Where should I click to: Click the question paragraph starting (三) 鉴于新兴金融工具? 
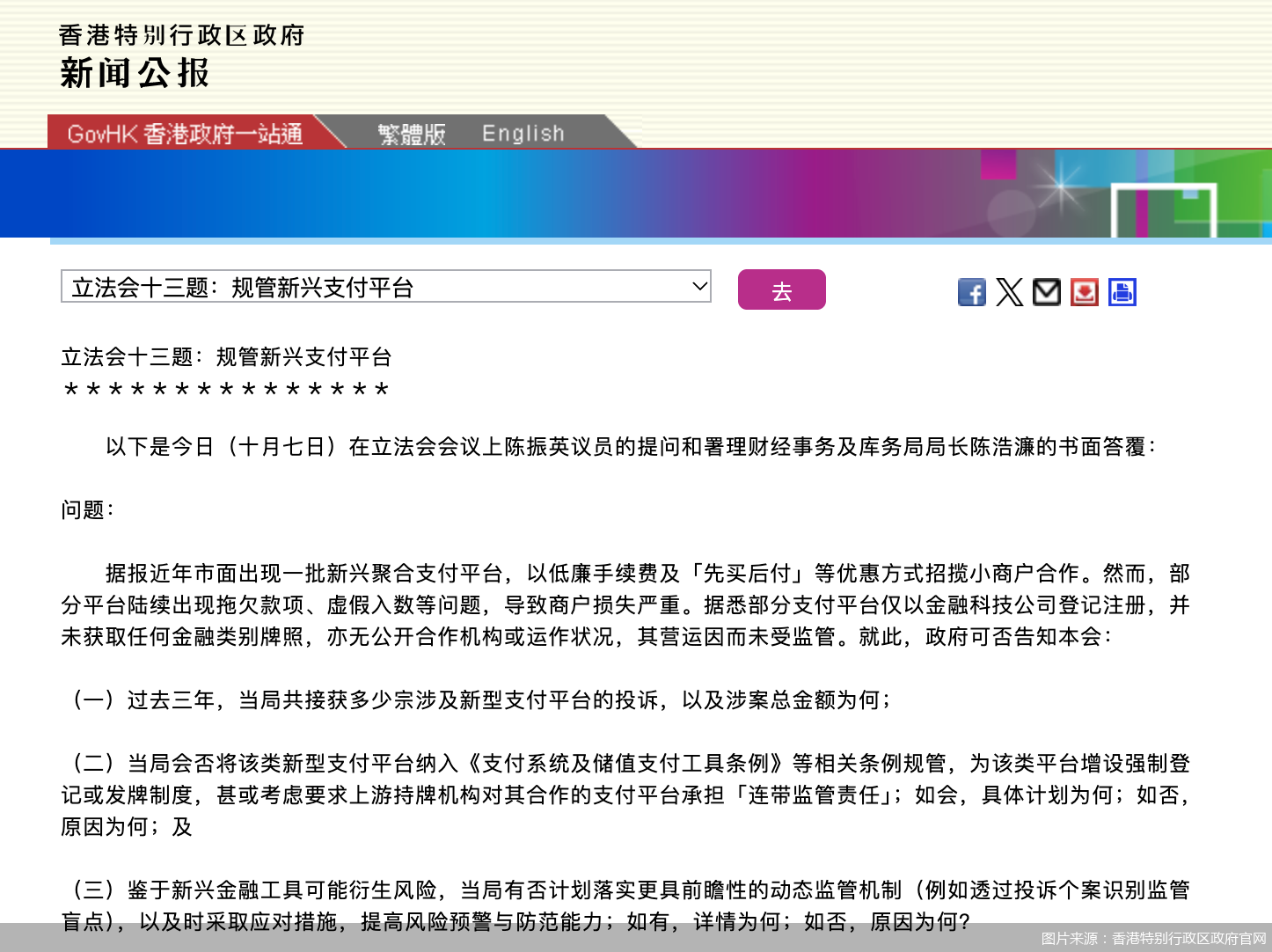626,906
